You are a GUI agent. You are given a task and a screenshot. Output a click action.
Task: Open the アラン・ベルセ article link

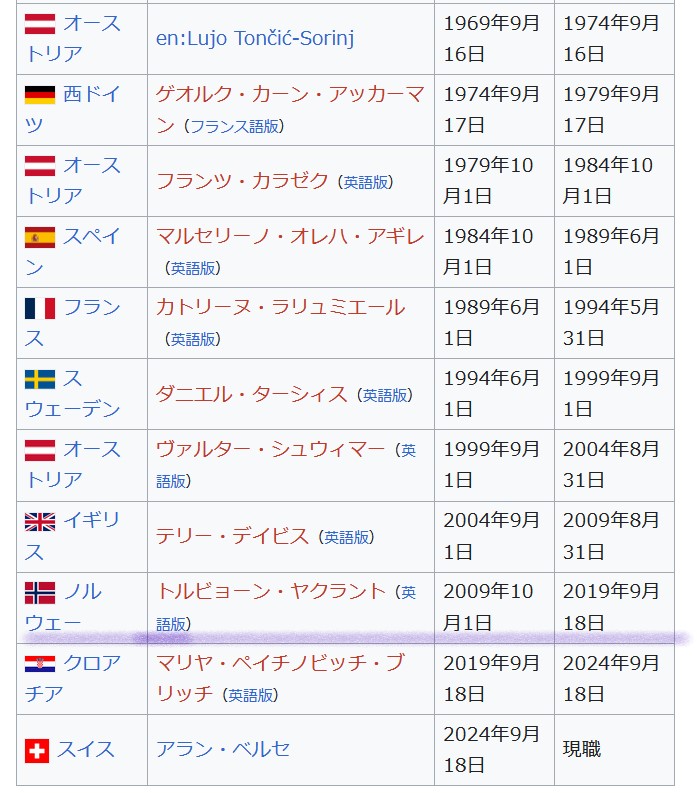pyautogui.click(x=223, y=750)
